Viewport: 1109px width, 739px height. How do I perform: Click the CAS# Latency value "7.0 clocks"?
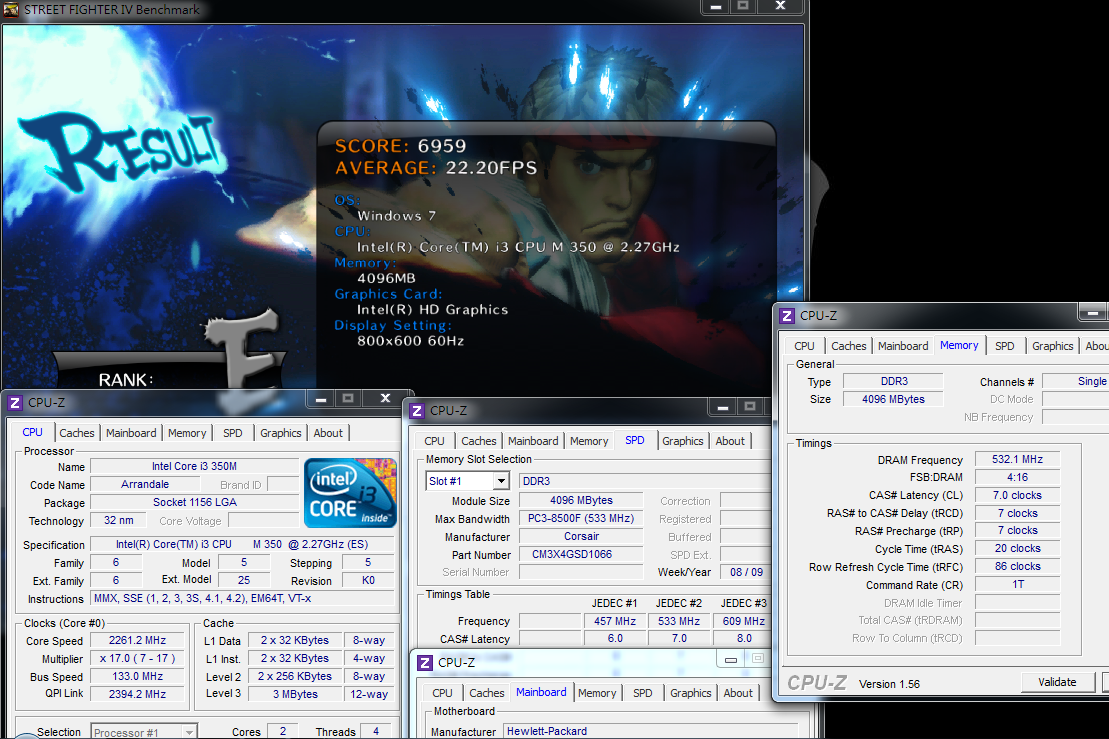(1017, 496)
